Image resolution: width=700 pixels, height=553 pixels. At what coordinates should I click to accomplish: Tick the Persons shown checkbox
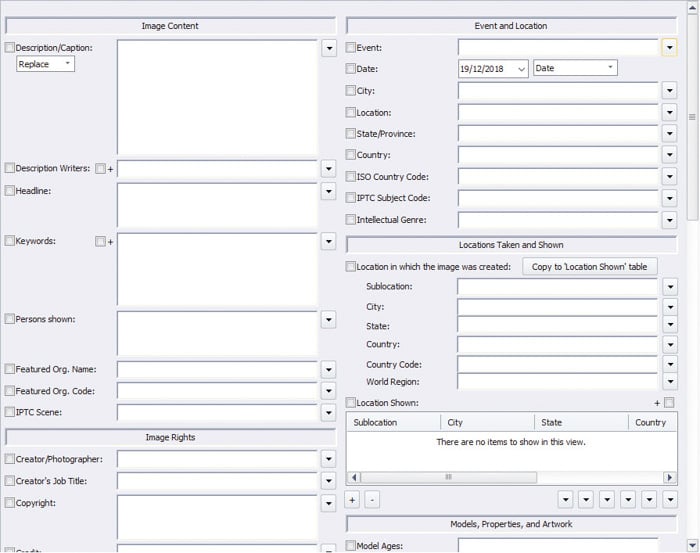(x=9, y=319)
